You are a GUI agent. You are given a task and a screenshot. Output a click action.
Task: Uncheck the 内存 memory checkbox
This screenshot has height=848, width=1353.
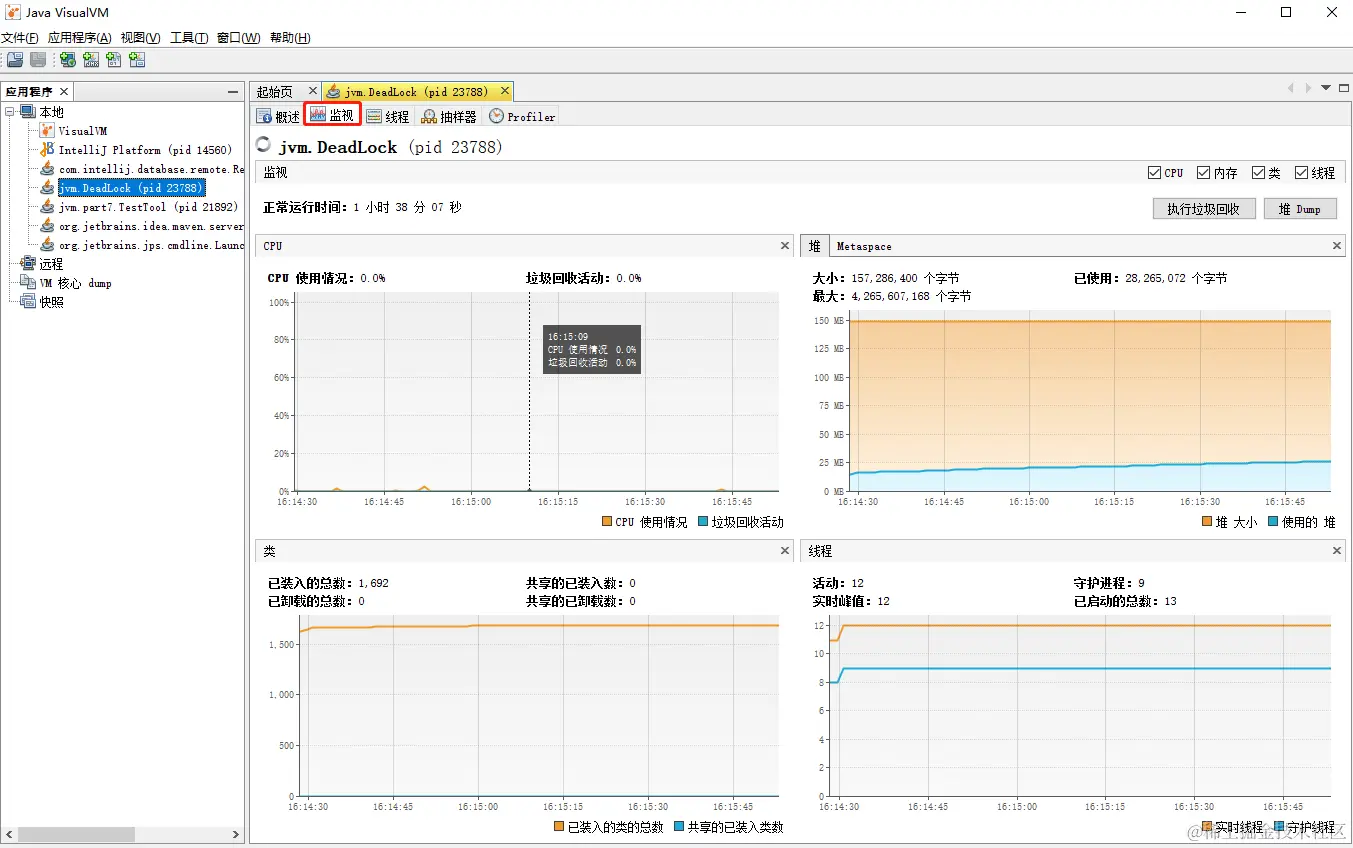click(1203, 173)
